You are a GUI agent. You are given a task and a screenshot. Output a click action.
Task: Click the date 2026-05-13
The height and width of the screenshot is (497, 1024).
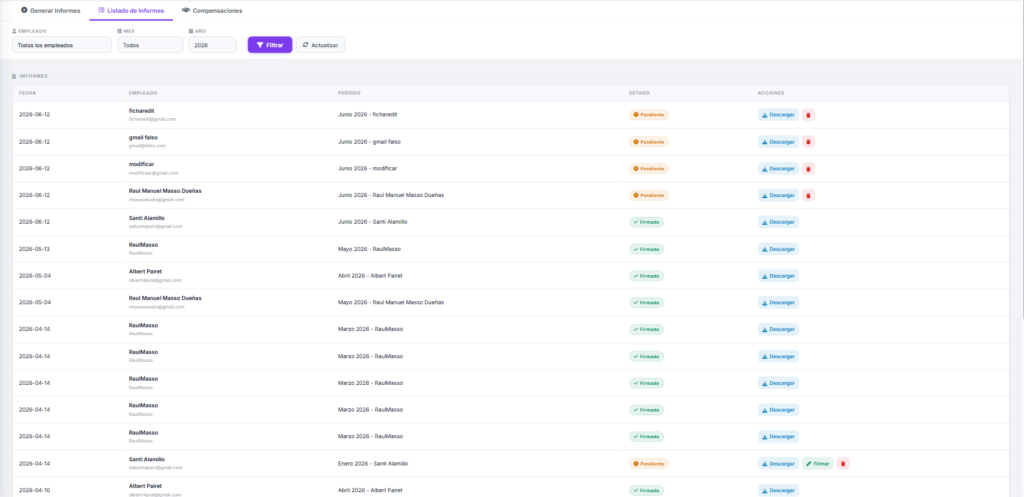(35, 249)
